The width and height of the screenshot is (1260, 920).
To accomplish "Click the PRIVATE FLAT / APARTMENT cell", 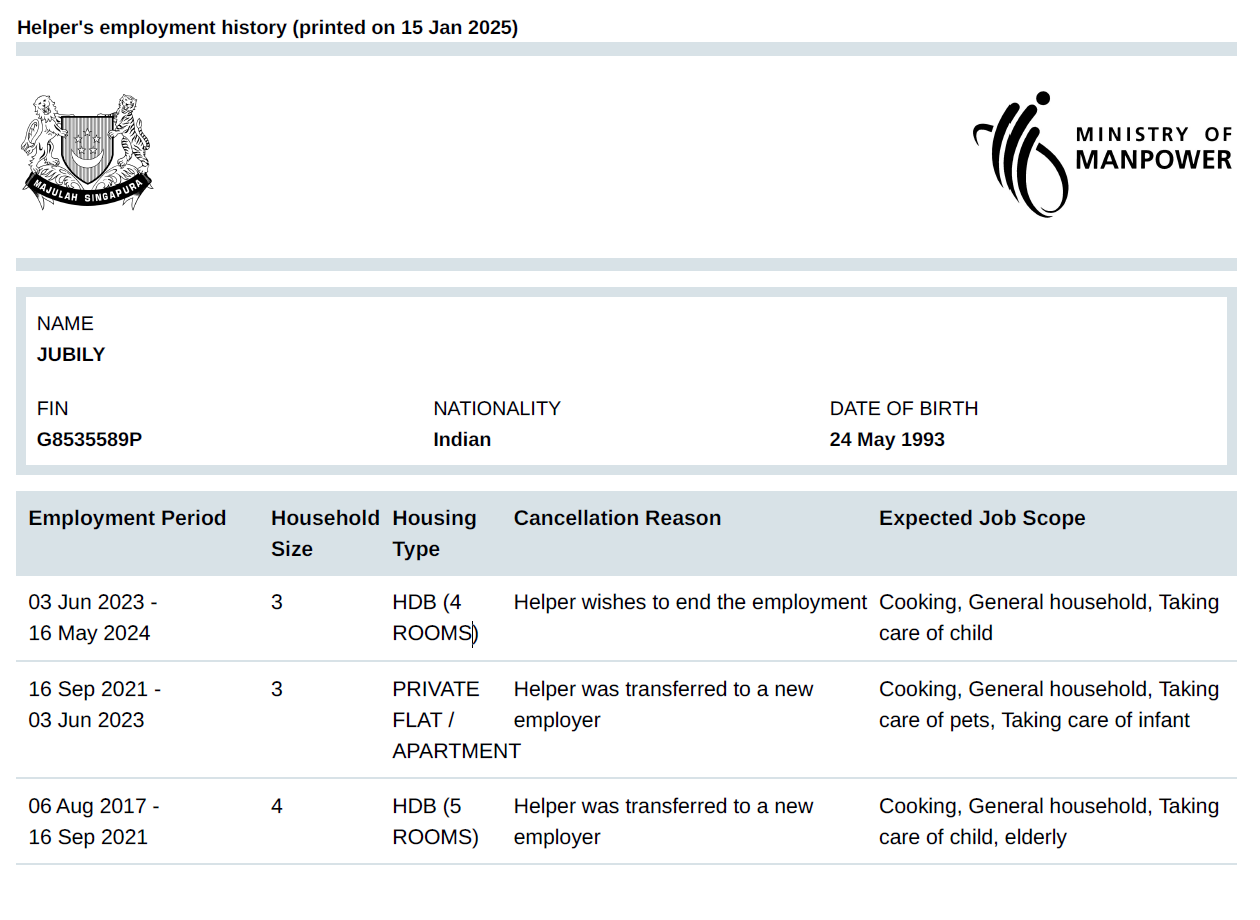I will [455, 720].
